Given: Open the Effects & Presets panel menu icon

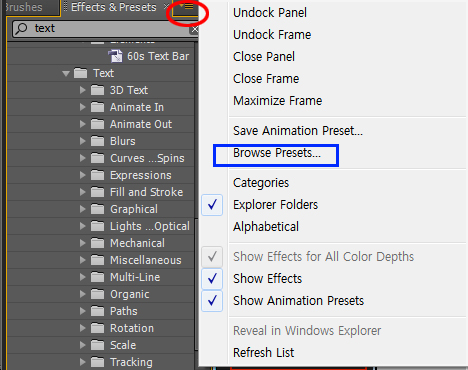Looking at the screenshot, I should point(187,7).
